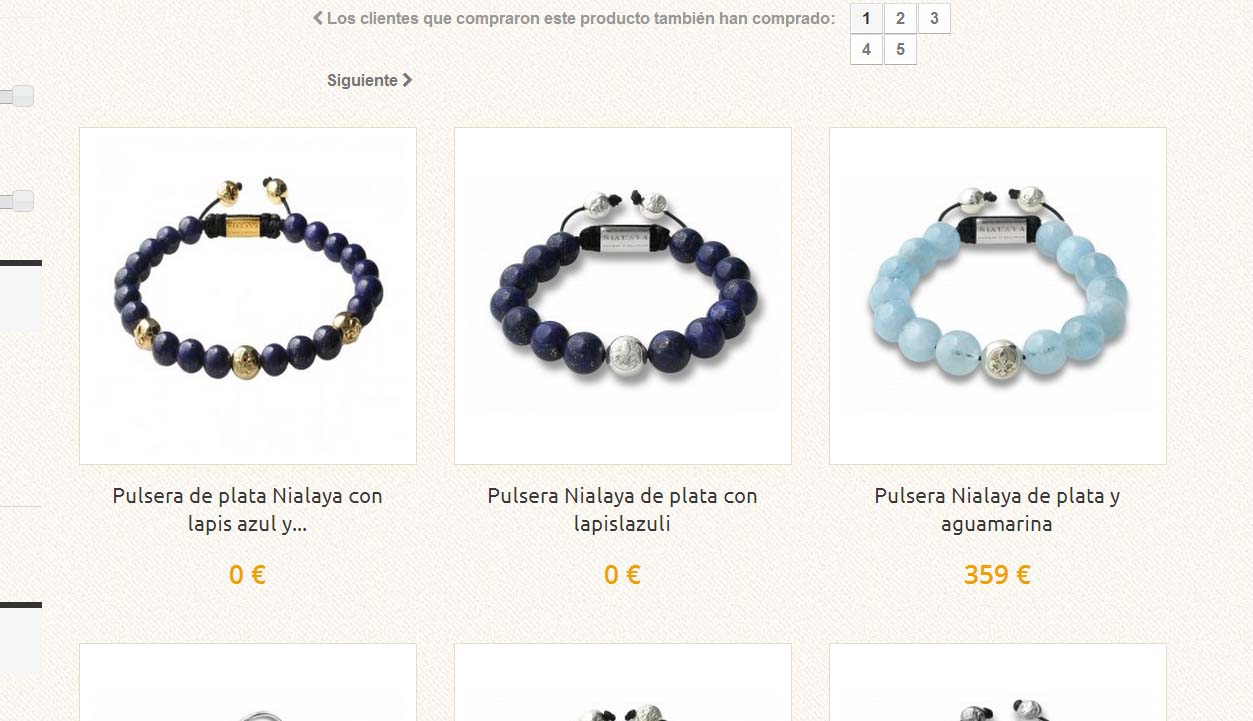Open carousel page 4
1253x721 pixels.
click(866, 49)
